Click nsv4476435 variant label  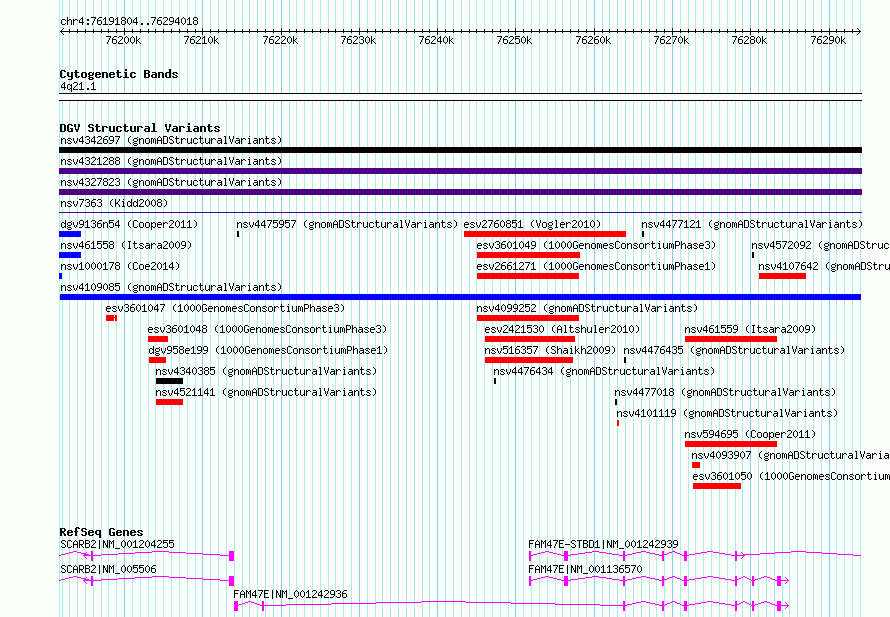click(x=734, y=350)
